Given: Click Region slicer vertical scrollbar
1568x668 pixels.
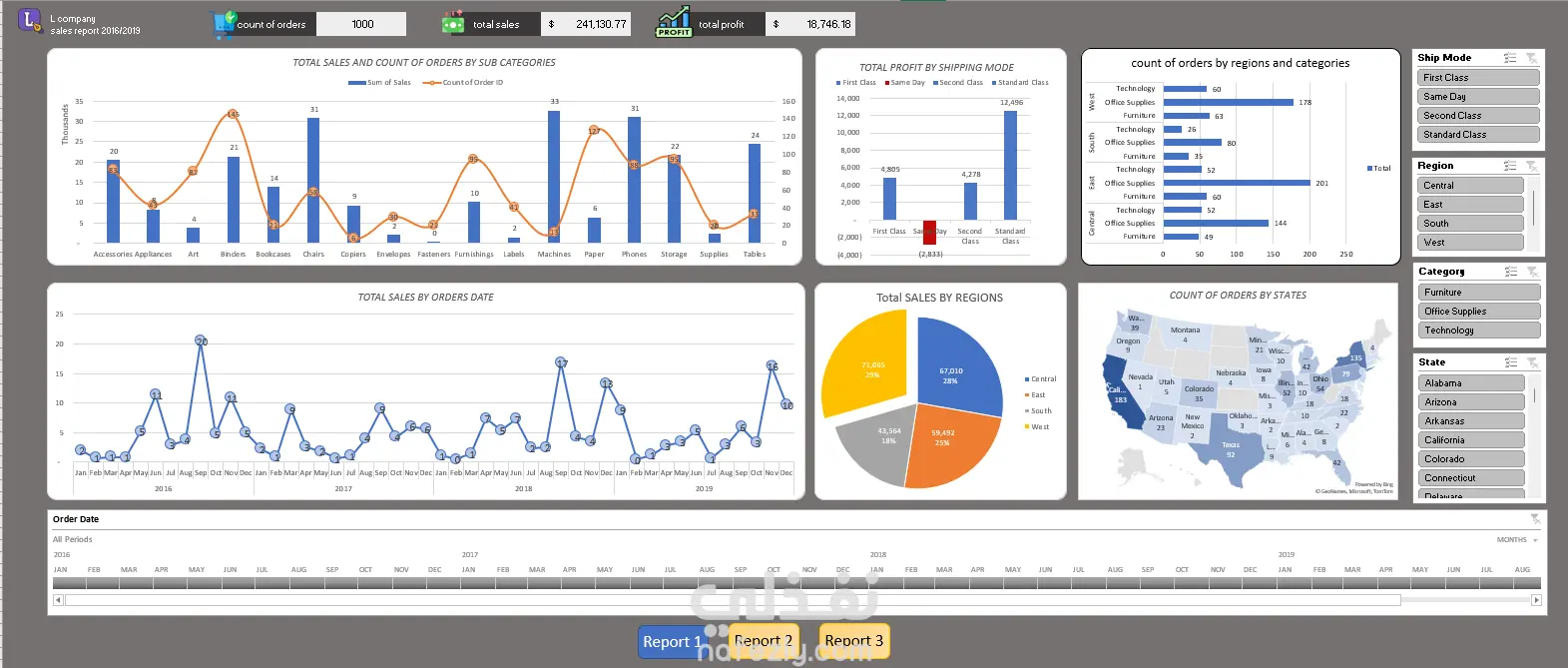Looking at the screenshot, I should click(x=1533, y=208).
